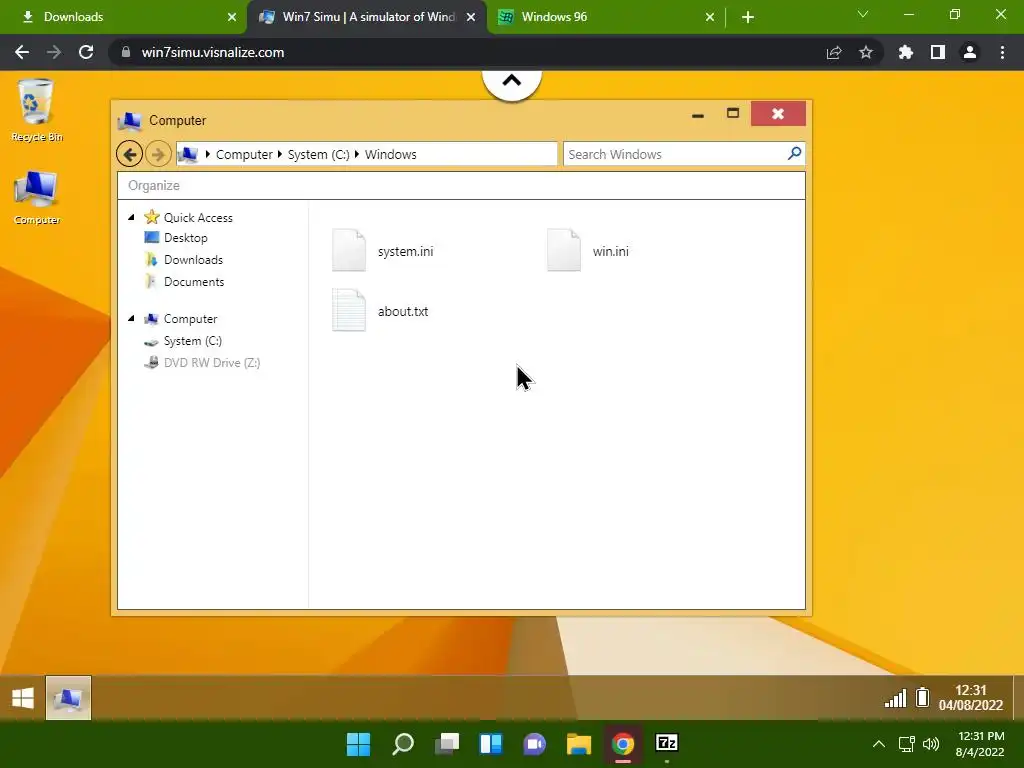Click the Windows breadcrumb segment

(391, 154)
